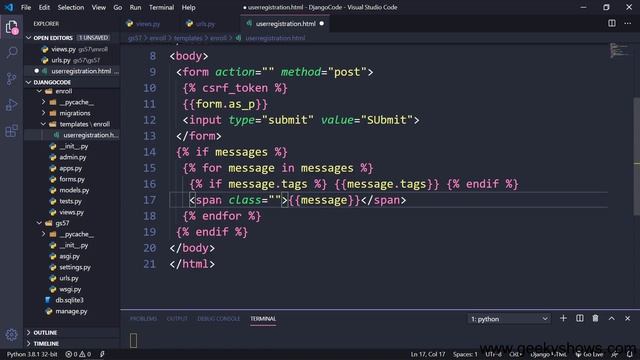This screenshot has width=640, height=360.
Task: Open the Source Control view
Action: 11,78
